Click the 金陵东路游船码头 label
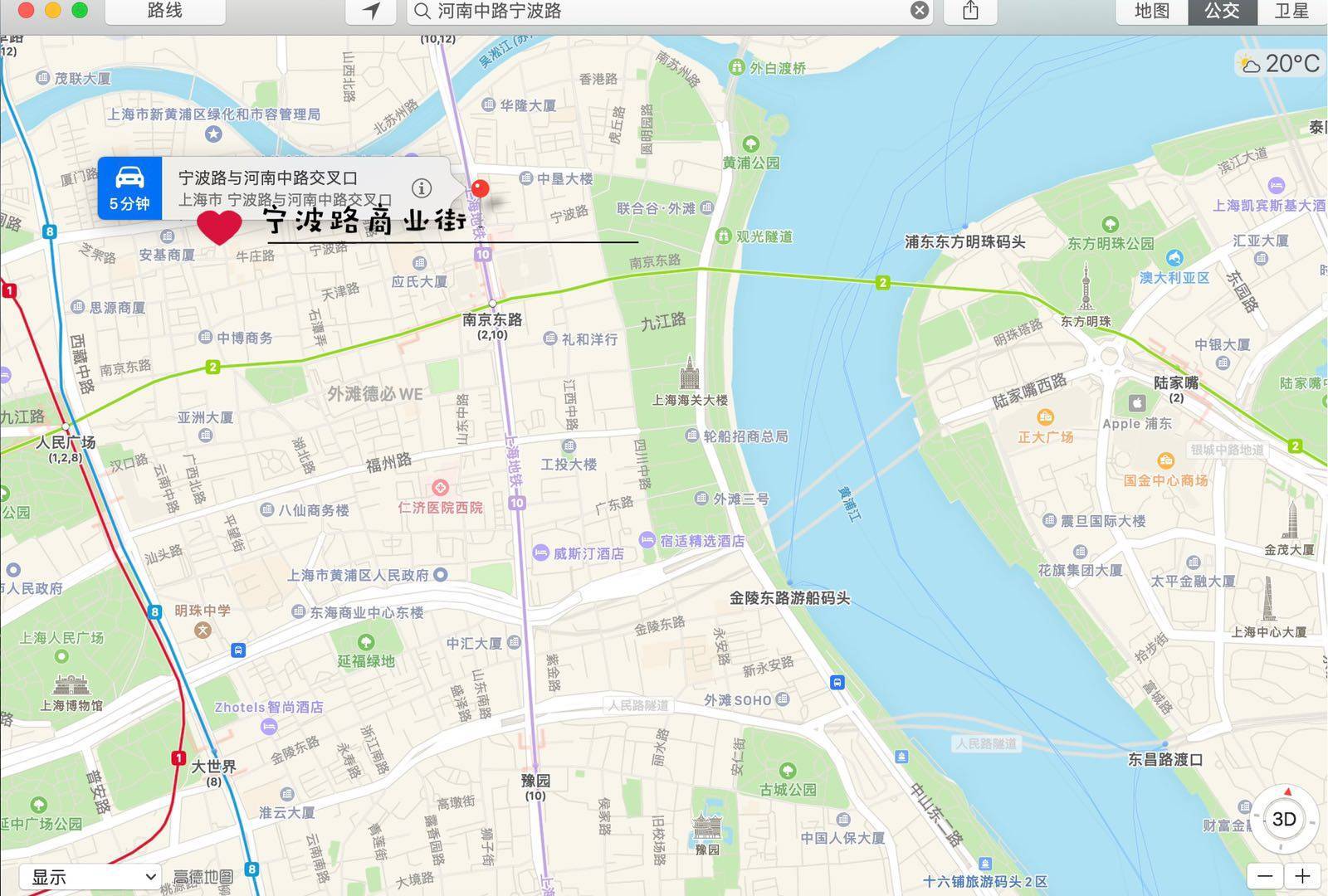The height and width of the screenshot is (896, 1328). coord(789,597)
